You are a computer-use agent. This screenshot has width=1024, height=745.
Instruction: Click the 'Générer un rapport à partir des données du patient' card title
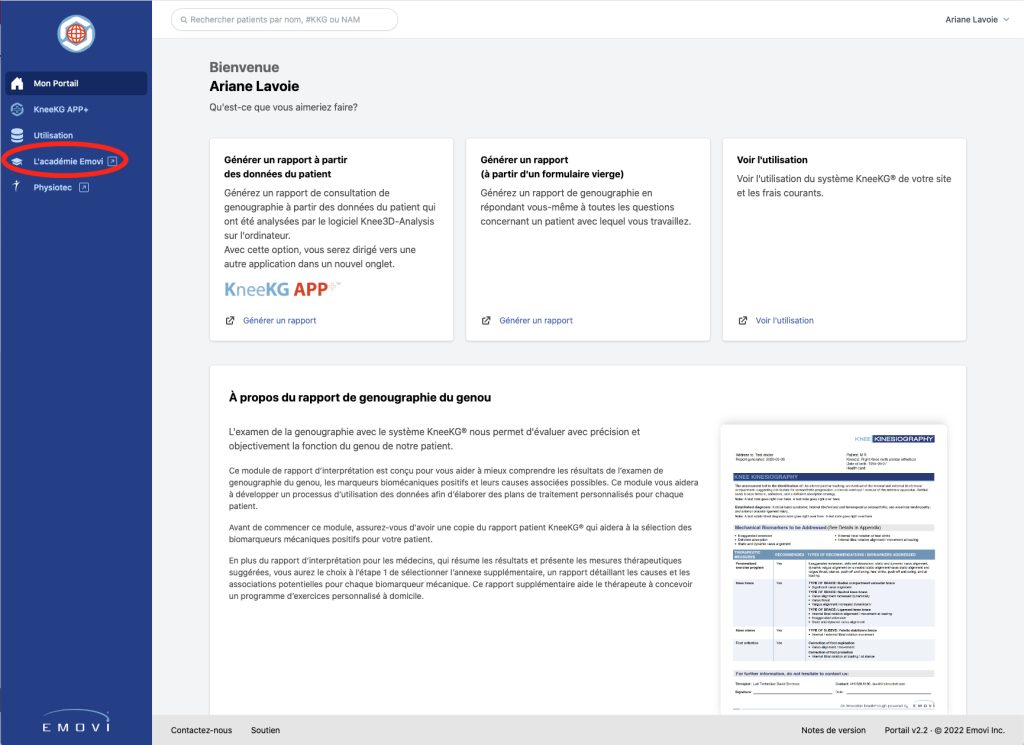click(285, 166)
